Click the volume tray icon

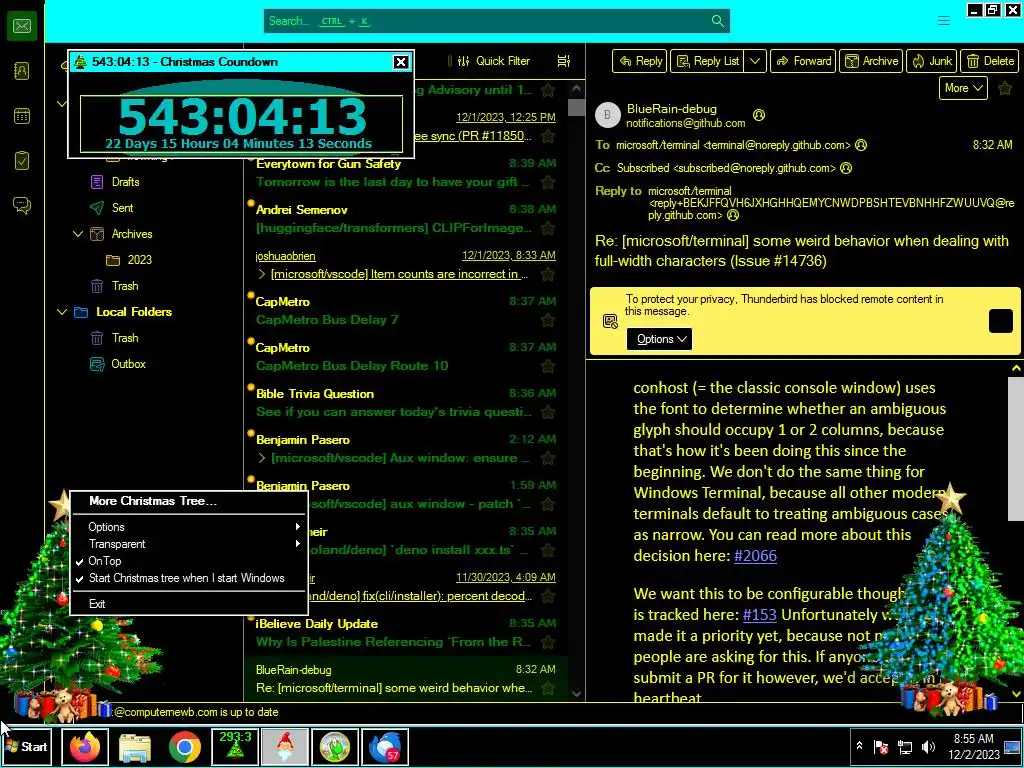pos(928,746)
